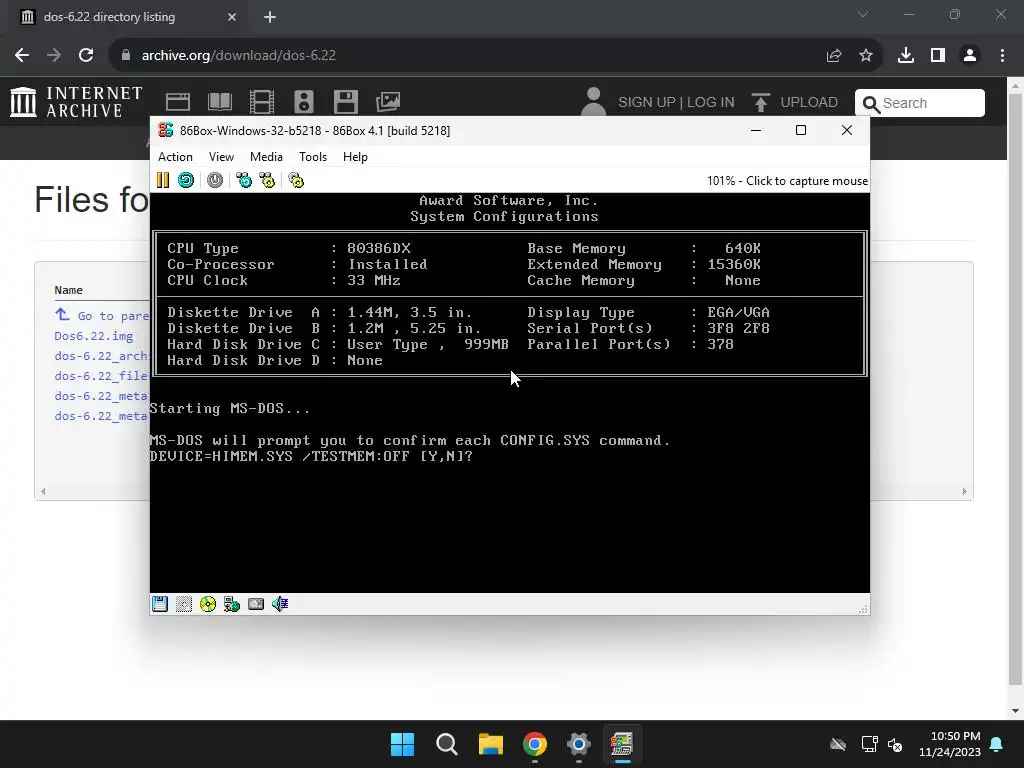Viewport: 1024px width, 768px height.
Task: Click the 3.5 inch floppy status icon
Action: [x=160, y=604]
